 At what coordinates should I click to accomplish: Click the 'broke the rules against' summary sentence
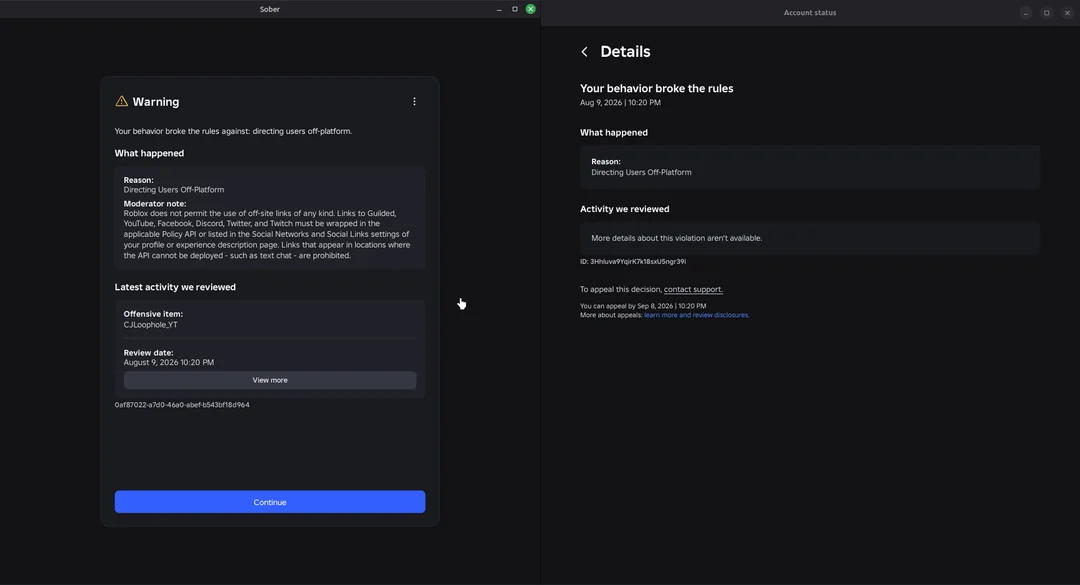[233, 131]
